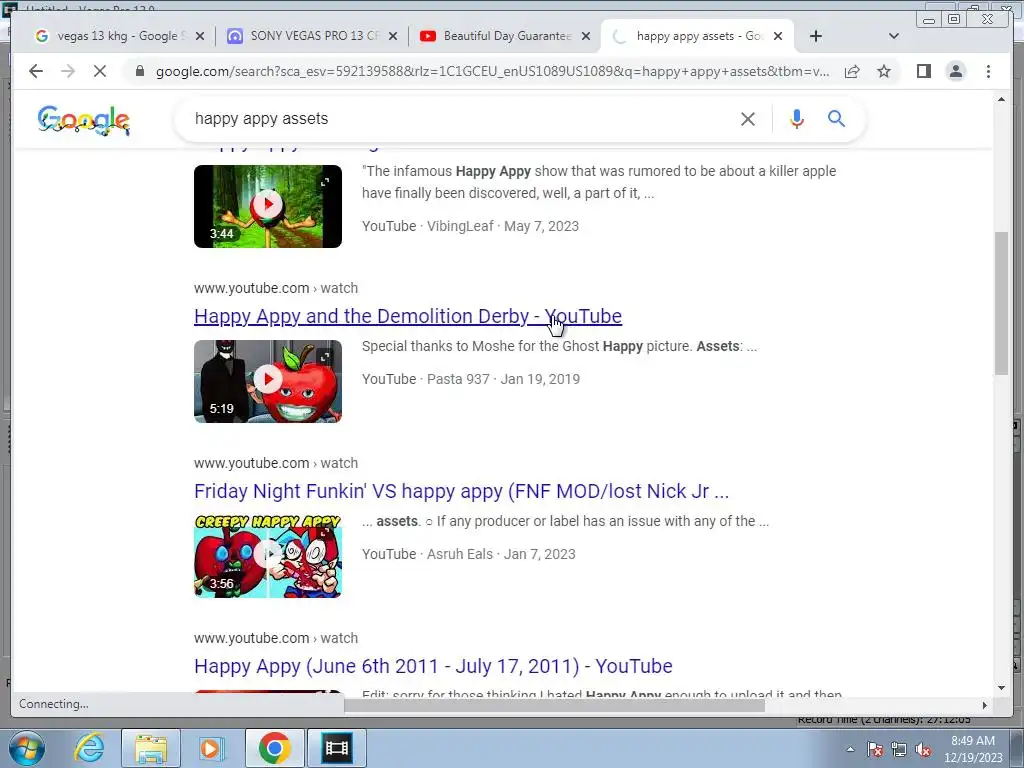Click the blue magnifier search icon
Viewport: 1024px width, 768px height.
[x=837, y=119]
